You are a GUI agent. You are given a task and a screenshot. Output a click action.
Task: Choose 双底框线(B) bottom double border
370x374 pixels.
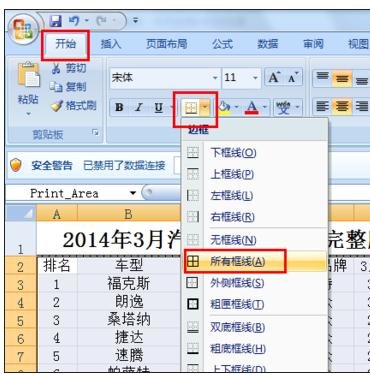(x=254, y=327)
